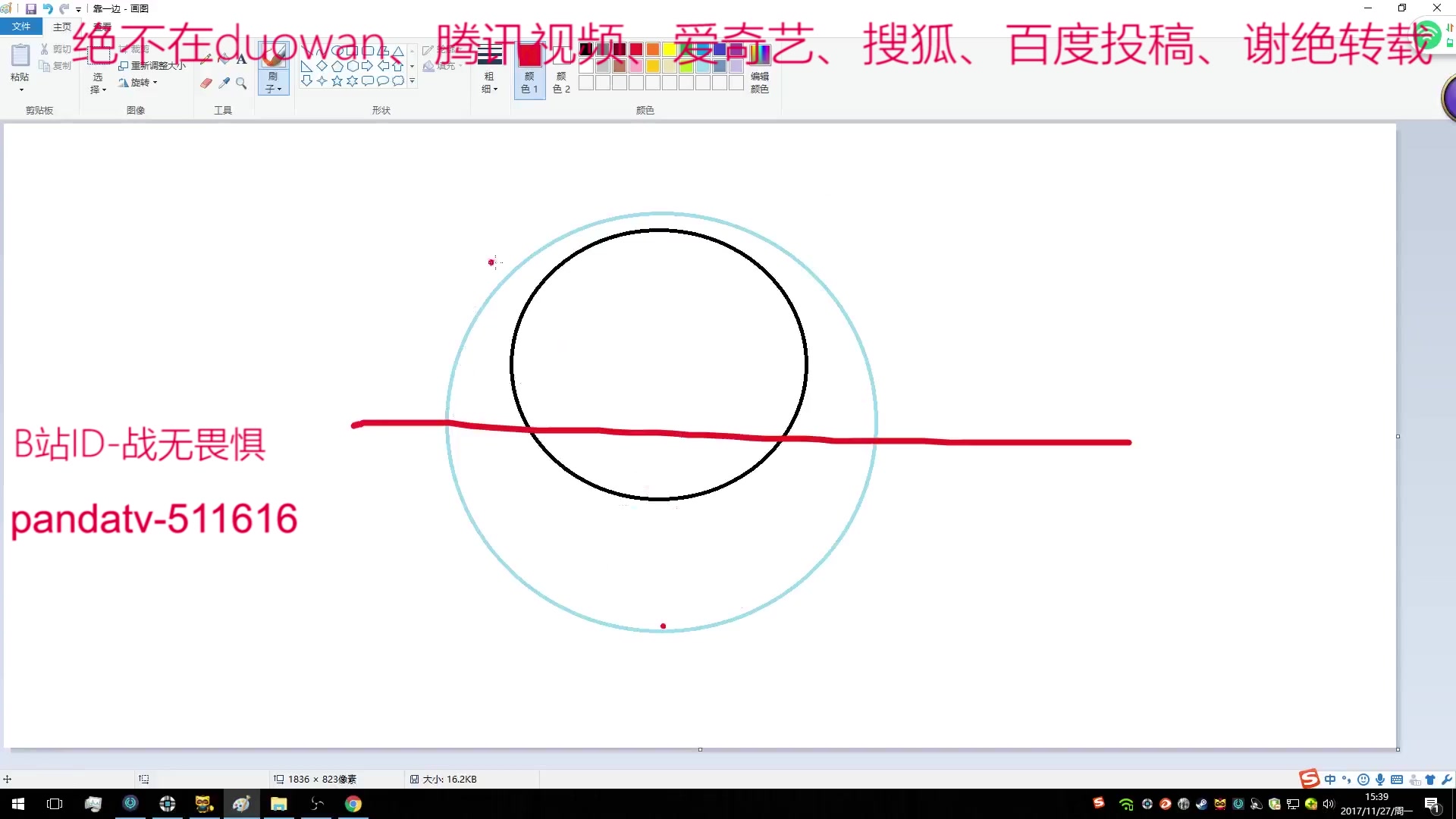The width and height of the screenshot is (1456, 819).
Task: Click the Sogou IME Chinese mode (中) indicator
Action: 1330,780
